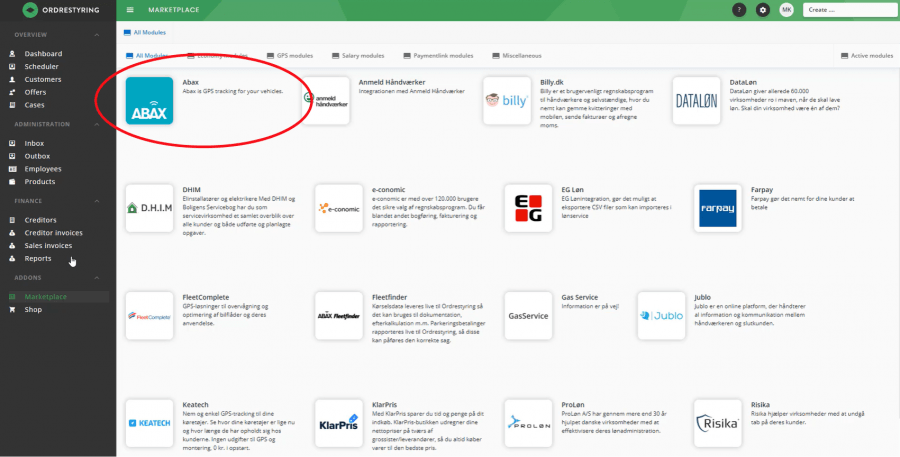The width and height of the screenshot is (900, 457).
Task: Open the Abax GPS tracking module logo
Action: pos(149,100)
